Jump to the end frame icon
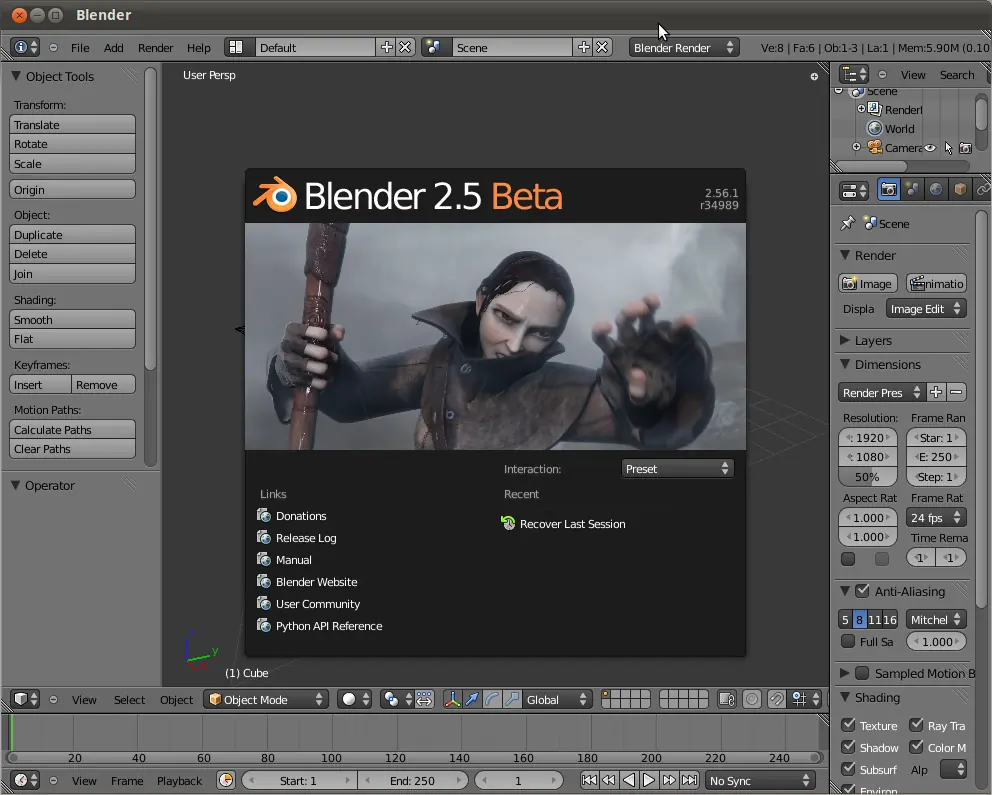This screenshot has height=795, width=992. click(x=689, y=781)
